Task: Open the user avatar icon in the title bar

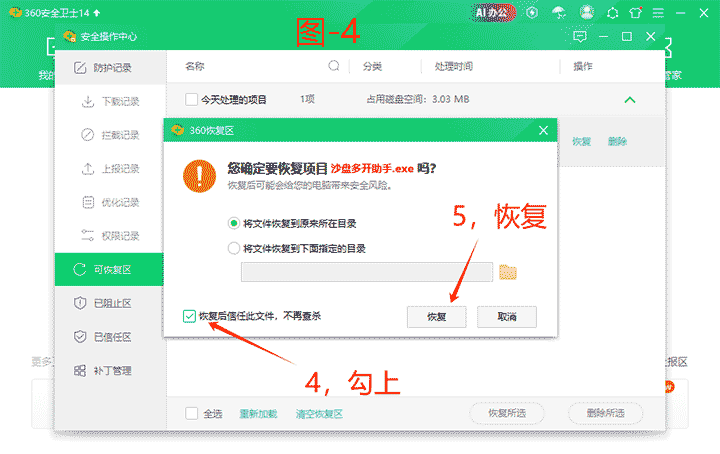Action: click(586, 12)
